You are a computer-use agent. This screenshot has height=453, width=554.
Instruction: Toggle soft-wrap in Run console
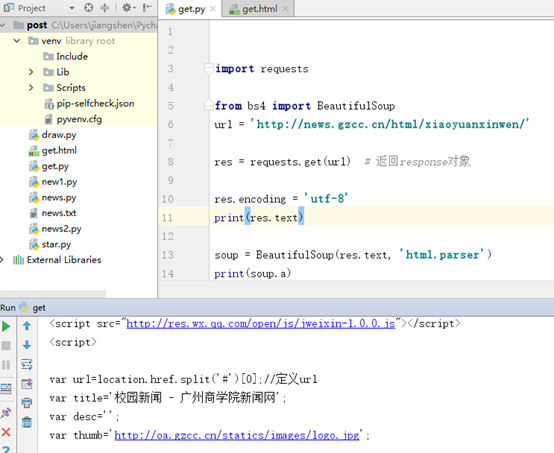coord(27,364)
